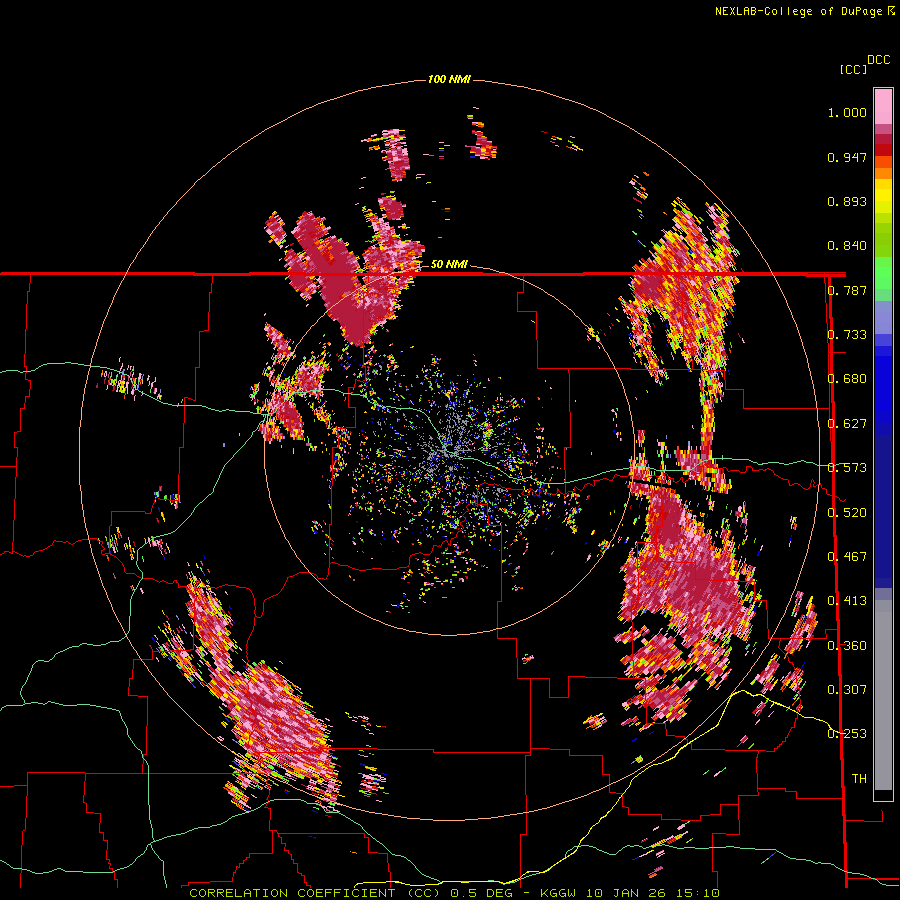Pick the light pink segment atop color scale
Viewport: 900px width, 900px height.
[x=883, y=106]
